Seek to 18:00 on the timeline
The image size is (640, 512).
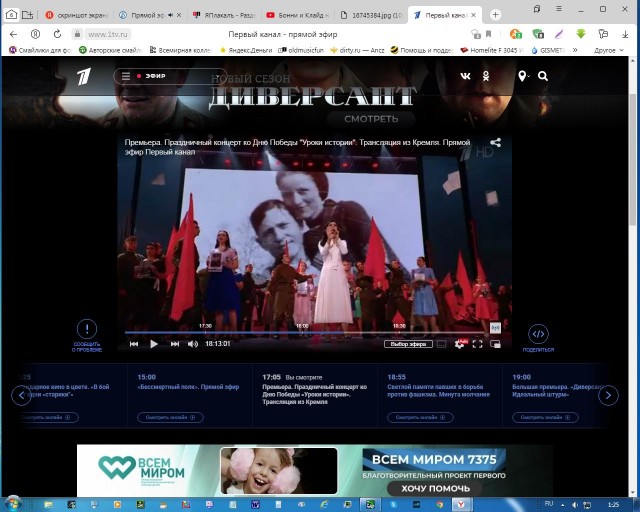click(302, 326)
